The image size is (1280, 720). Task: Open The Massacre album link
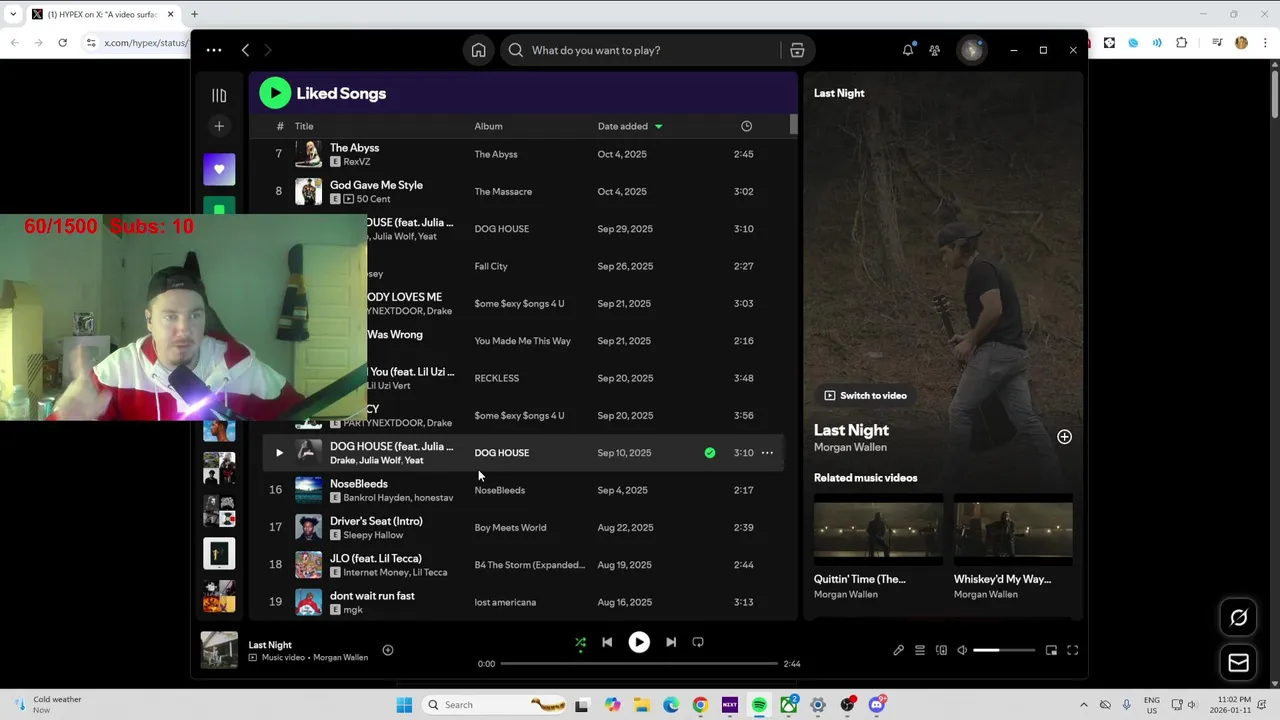coord(503,191)
